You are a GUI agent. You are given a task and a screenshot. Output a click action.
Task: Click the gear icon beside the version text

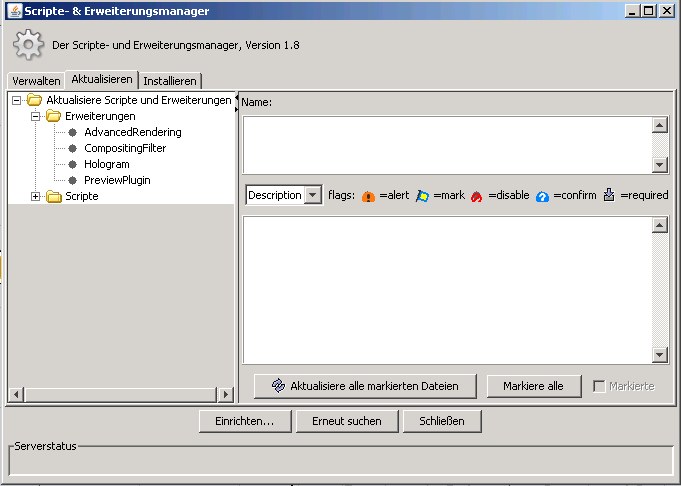click(x=28, y=44)
